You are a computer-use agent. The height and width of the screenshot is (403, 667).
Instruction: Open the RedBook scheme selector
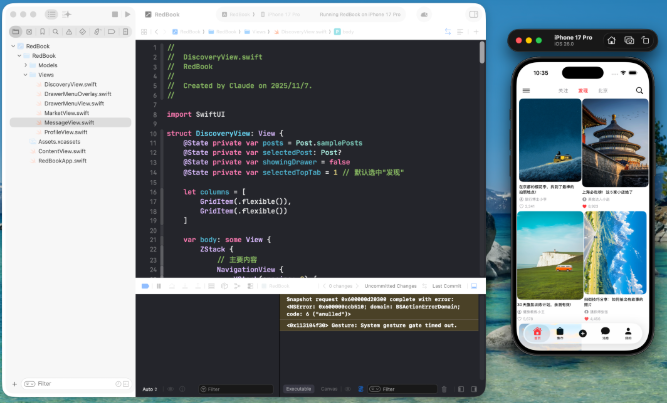(237, 14)
